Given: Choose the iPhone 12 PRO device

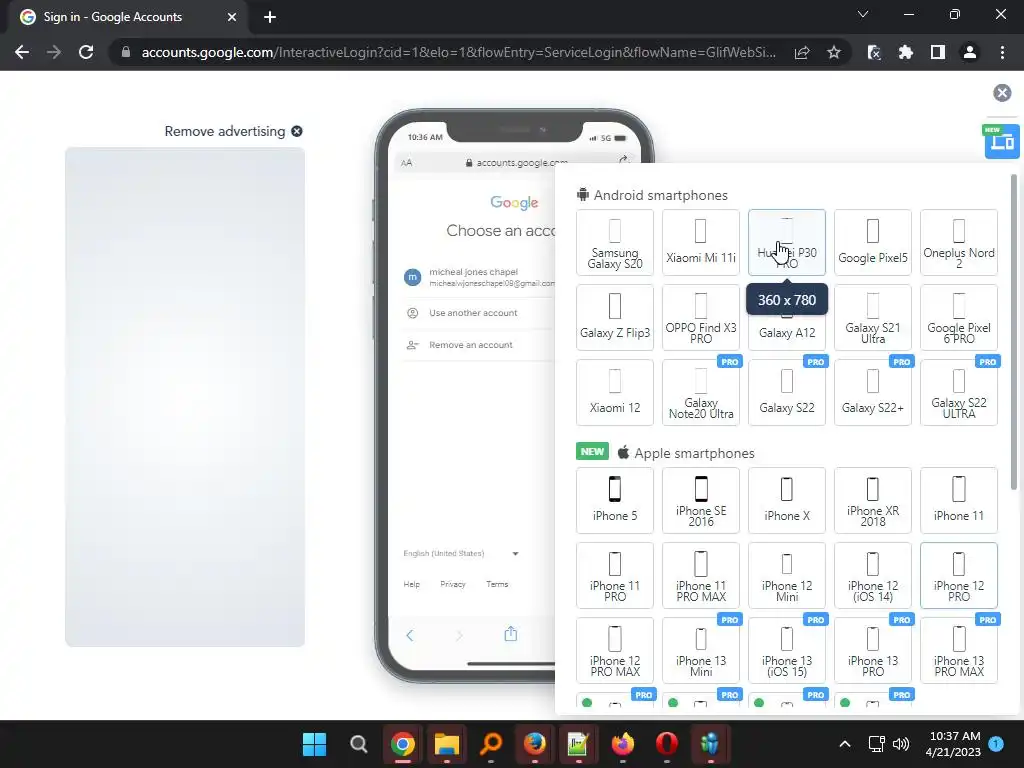Looking at the screenshot, I should click(959, 575).
